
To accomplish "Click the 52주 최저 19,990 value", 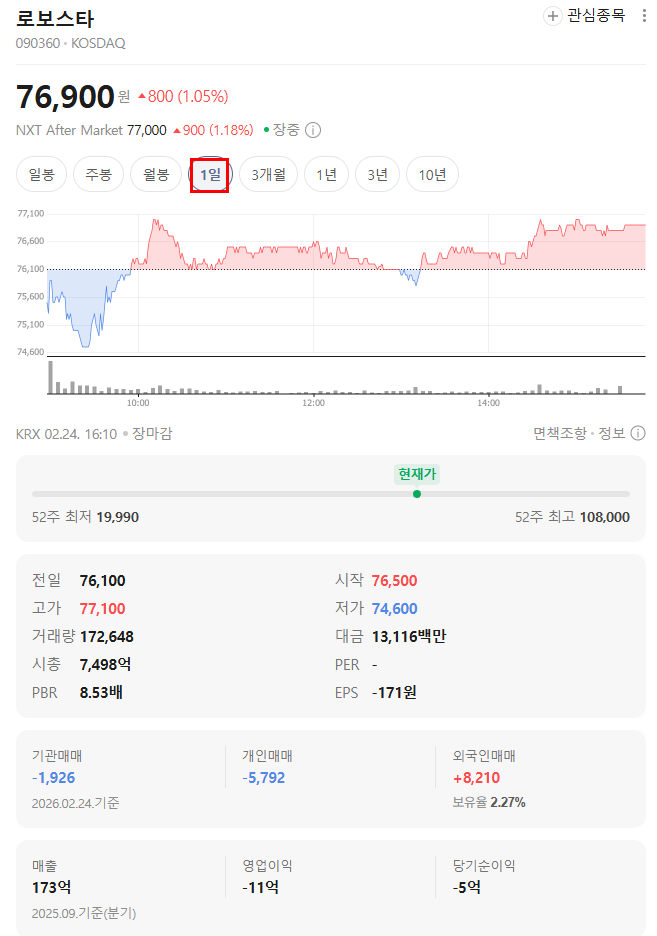I will (x=118, y=517).
